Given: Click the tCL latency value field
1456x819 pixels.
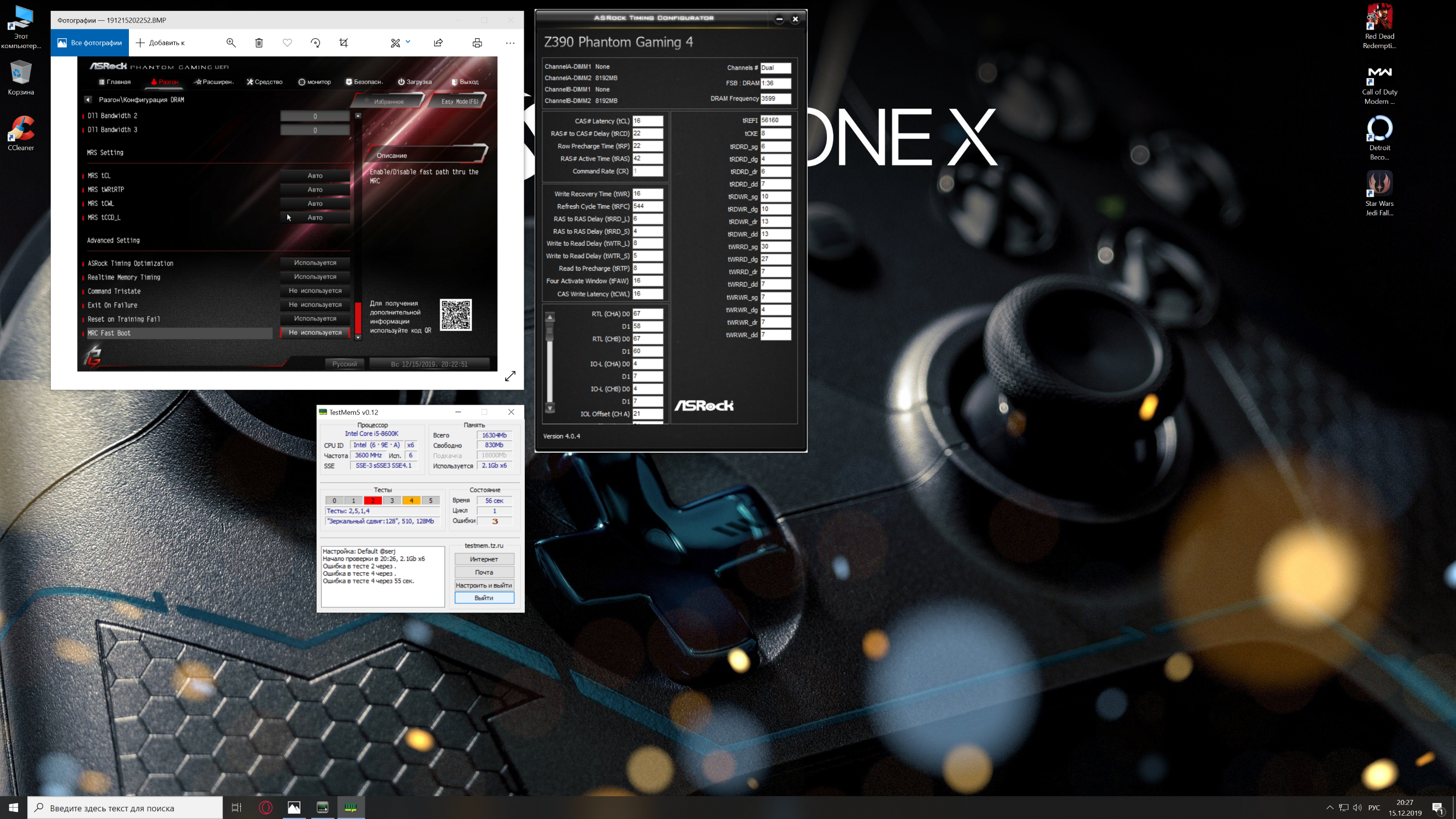Looking at the screenshot, I should pos(647,121).
